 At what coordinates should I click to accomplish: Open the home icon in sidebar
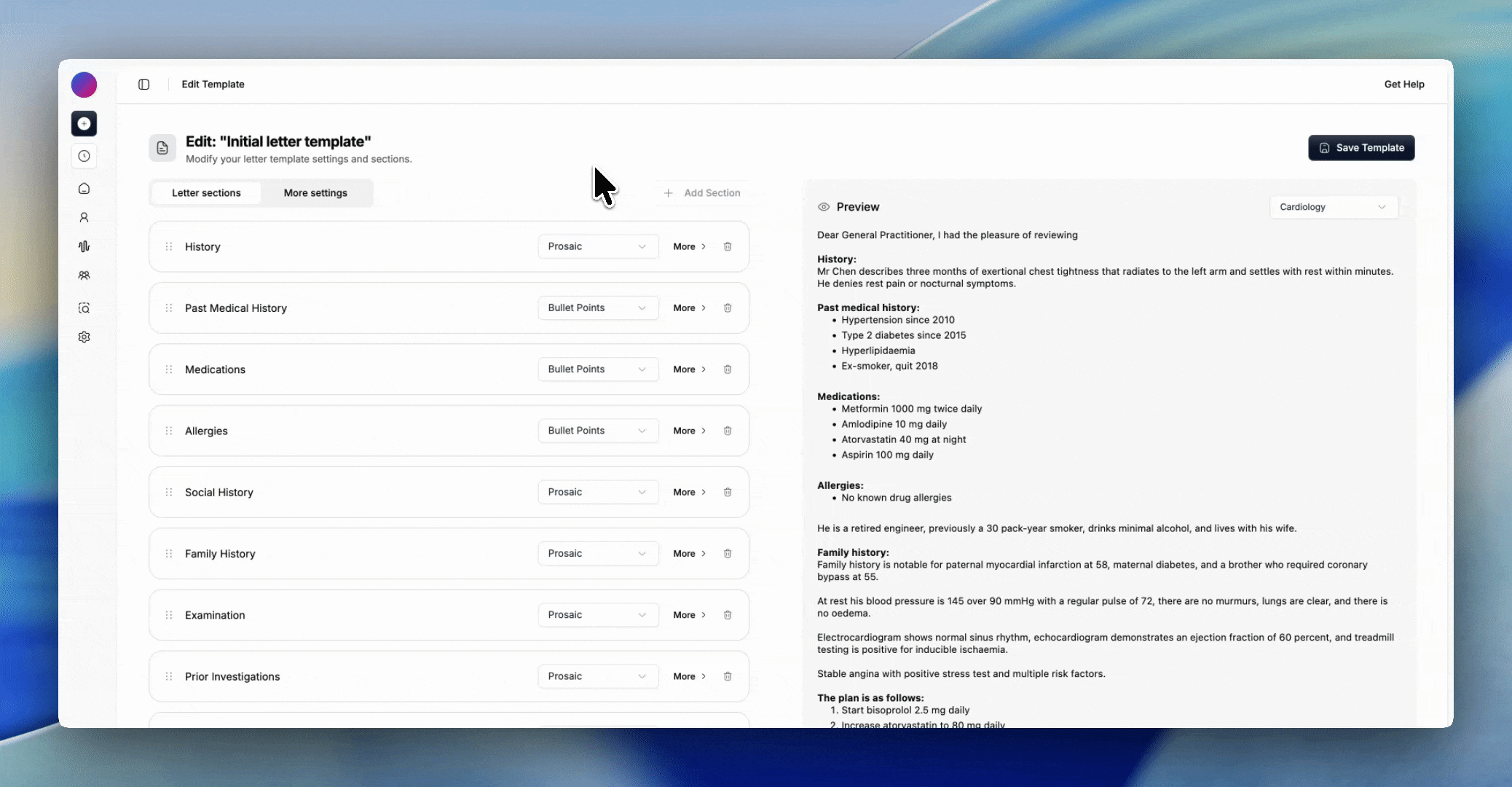(84, 189)
